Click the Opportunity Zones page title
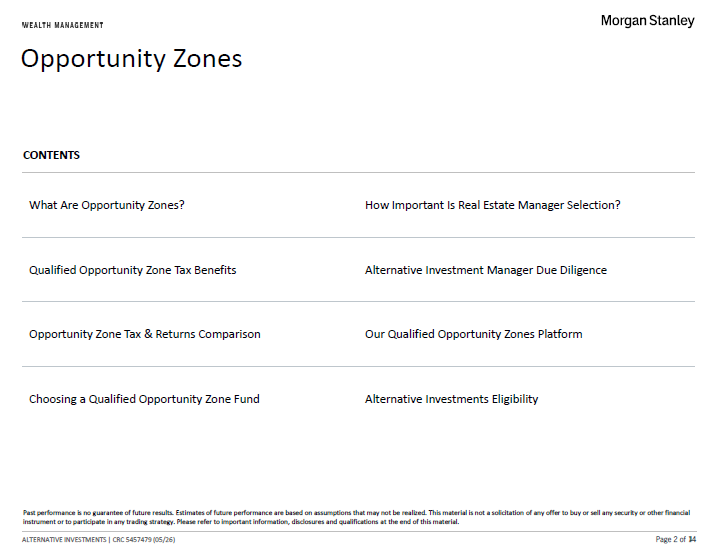 pos(132,58)
